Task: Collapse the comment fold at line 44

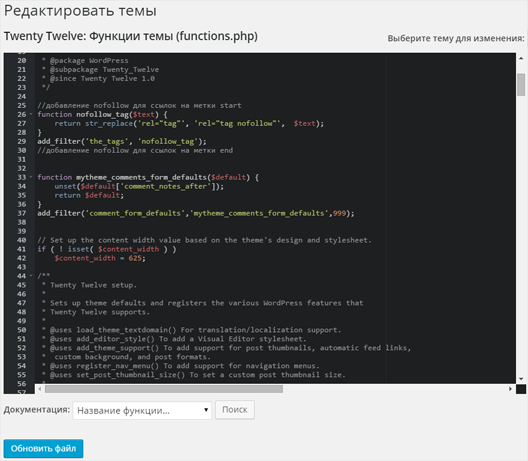Action: tap(31, 276)
